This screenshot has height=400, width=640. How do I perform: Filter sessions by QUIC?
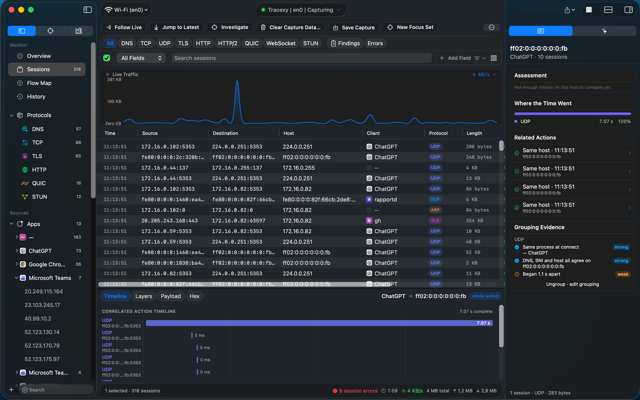click(251, 43)
